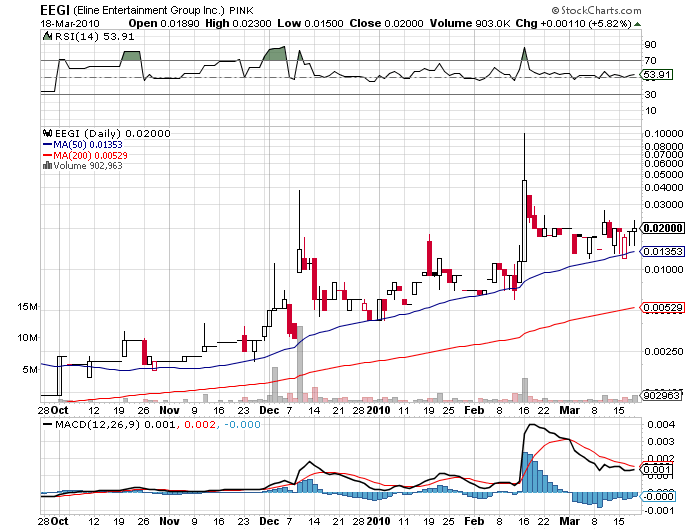
Task: Click the red 0.002 MACD signal value
Action: tap(199, 424)
